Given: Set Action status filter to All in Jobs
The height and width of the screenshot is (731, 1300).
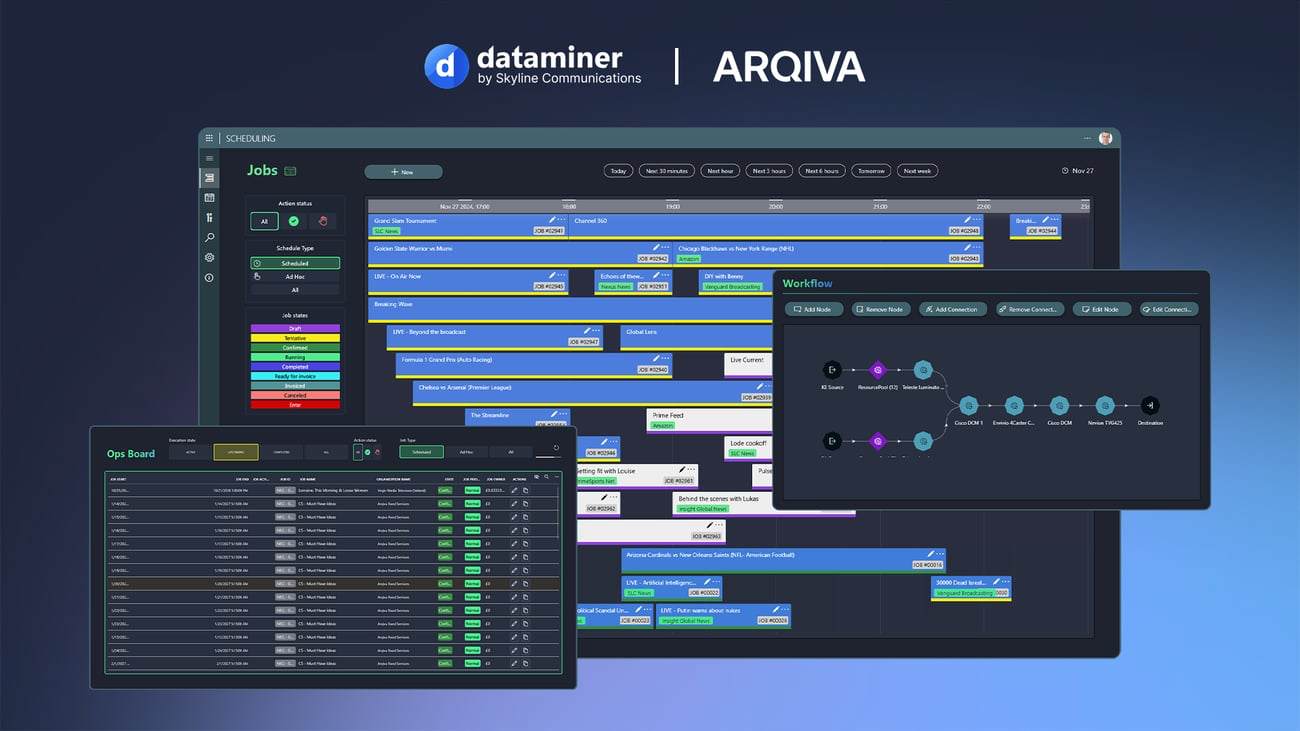Looking at the screenshot, I should click(264, 221).
